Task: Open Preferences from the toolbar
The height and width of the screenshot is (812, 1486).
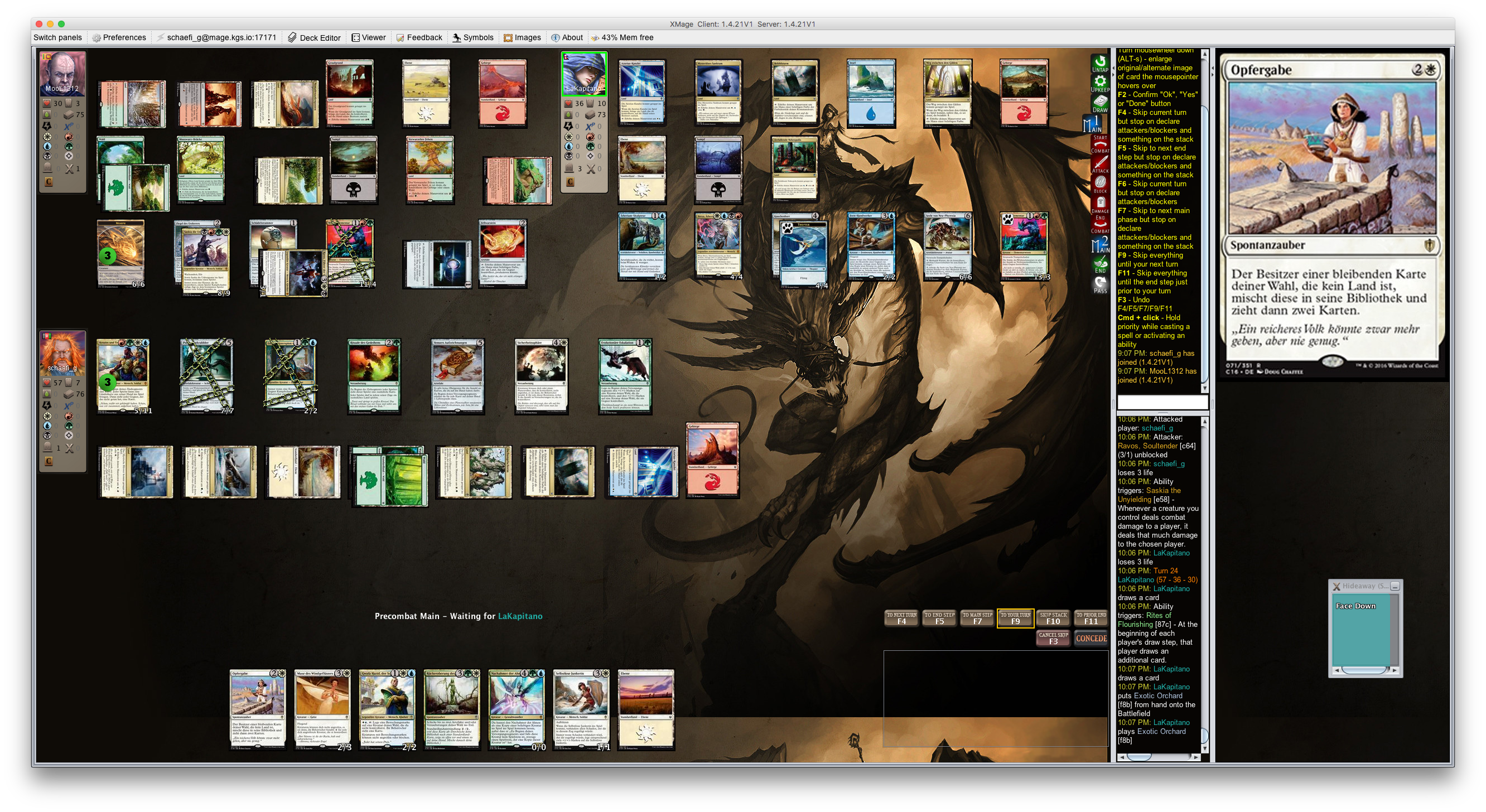Action: pos(119,37)
